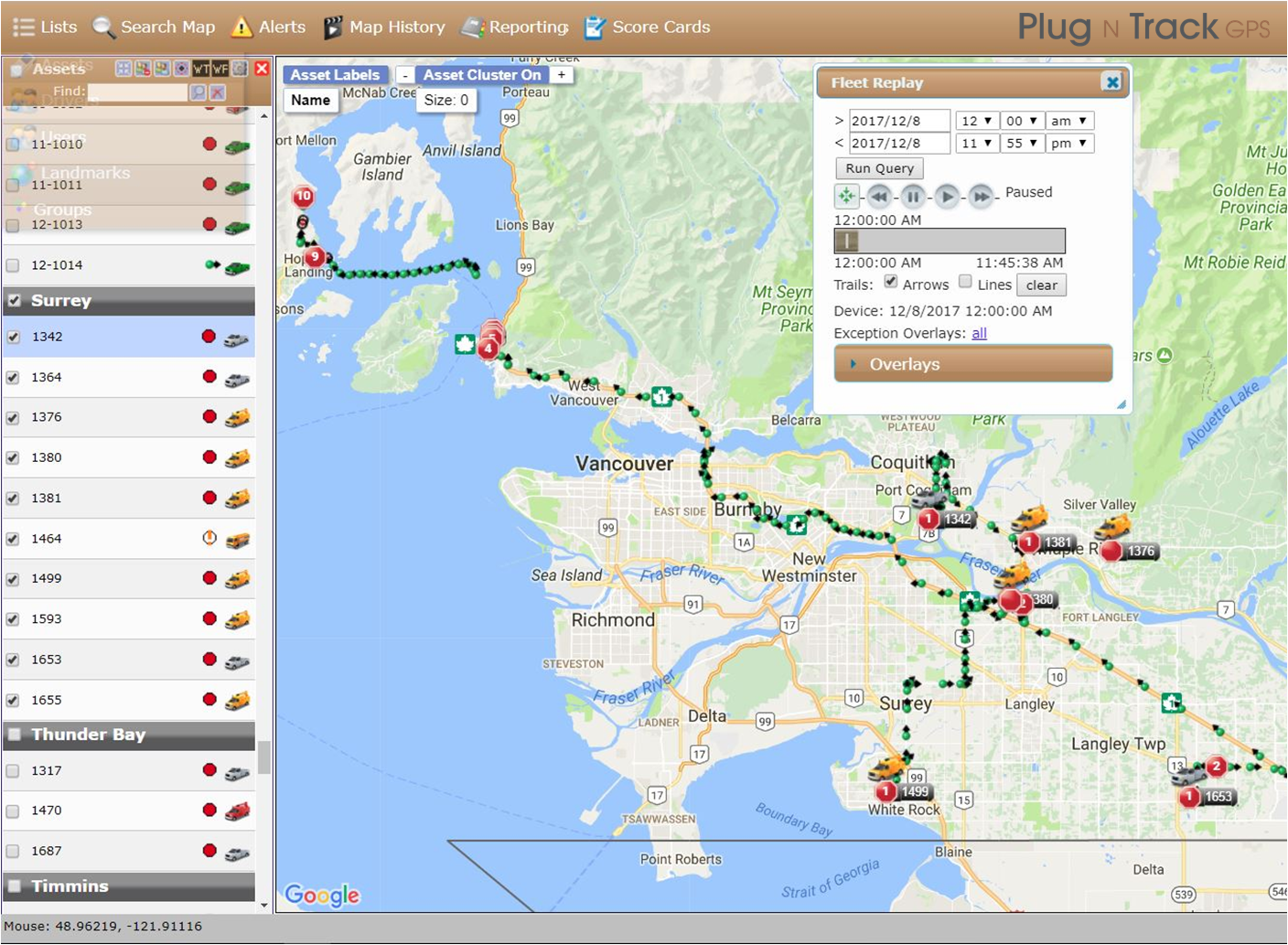Toggle the Asset Cluster On tab
This screenshot has height=945, width=1288.
(x=482, y=74)
